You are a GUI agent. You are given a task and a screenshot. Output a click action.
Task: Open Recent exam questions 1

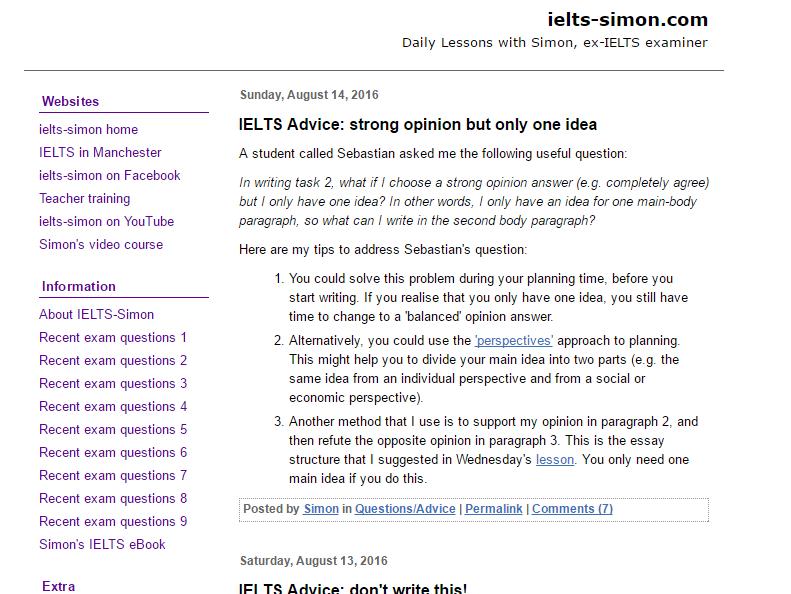pos(113,337)
